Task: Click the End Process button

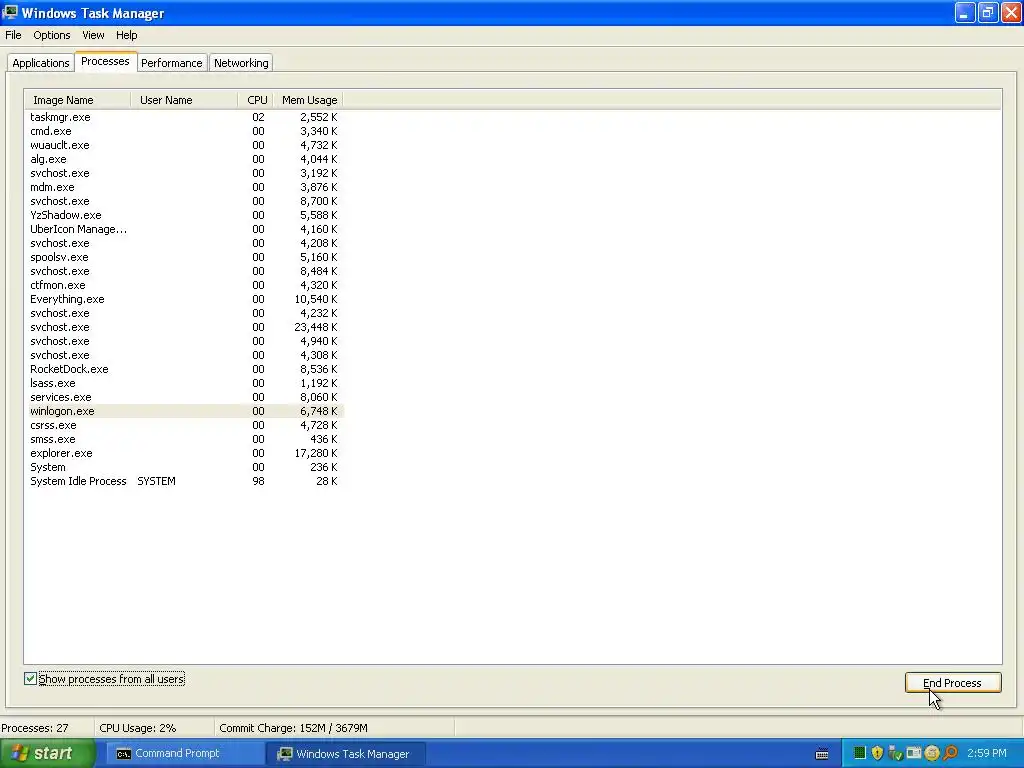Action: point(952,682)
